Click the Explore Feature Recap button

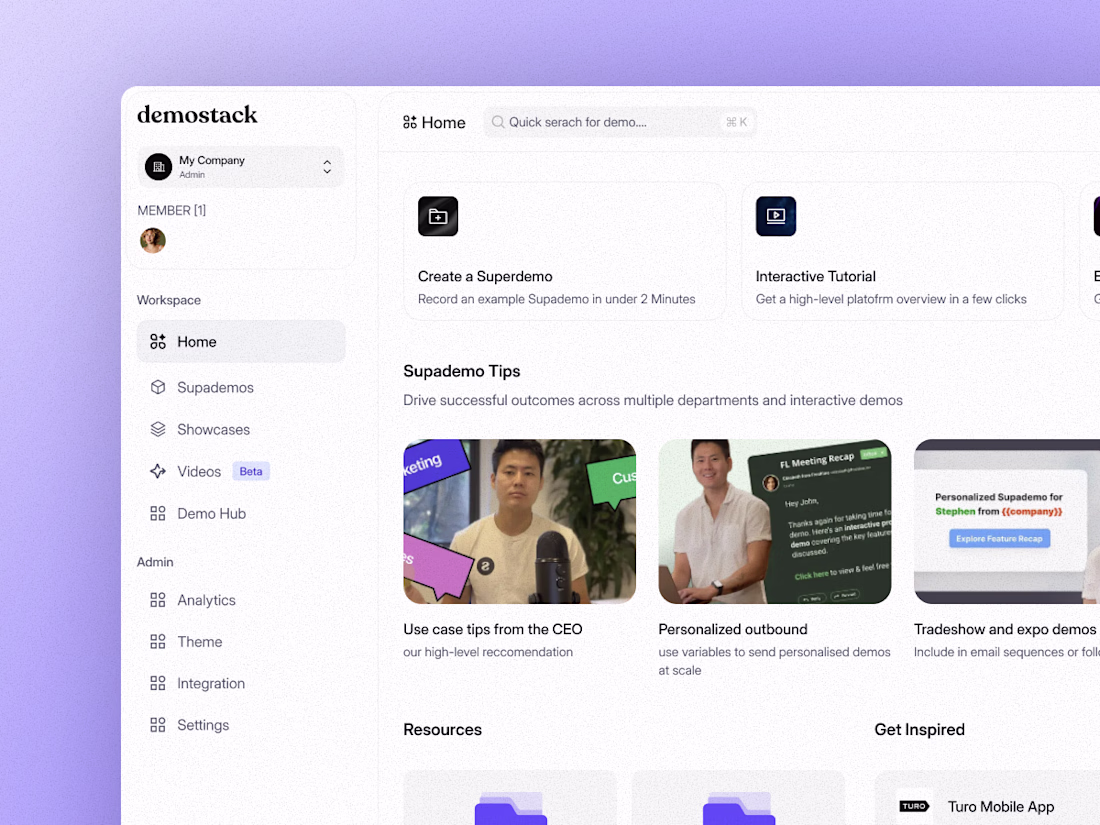[x=999, y=539]
